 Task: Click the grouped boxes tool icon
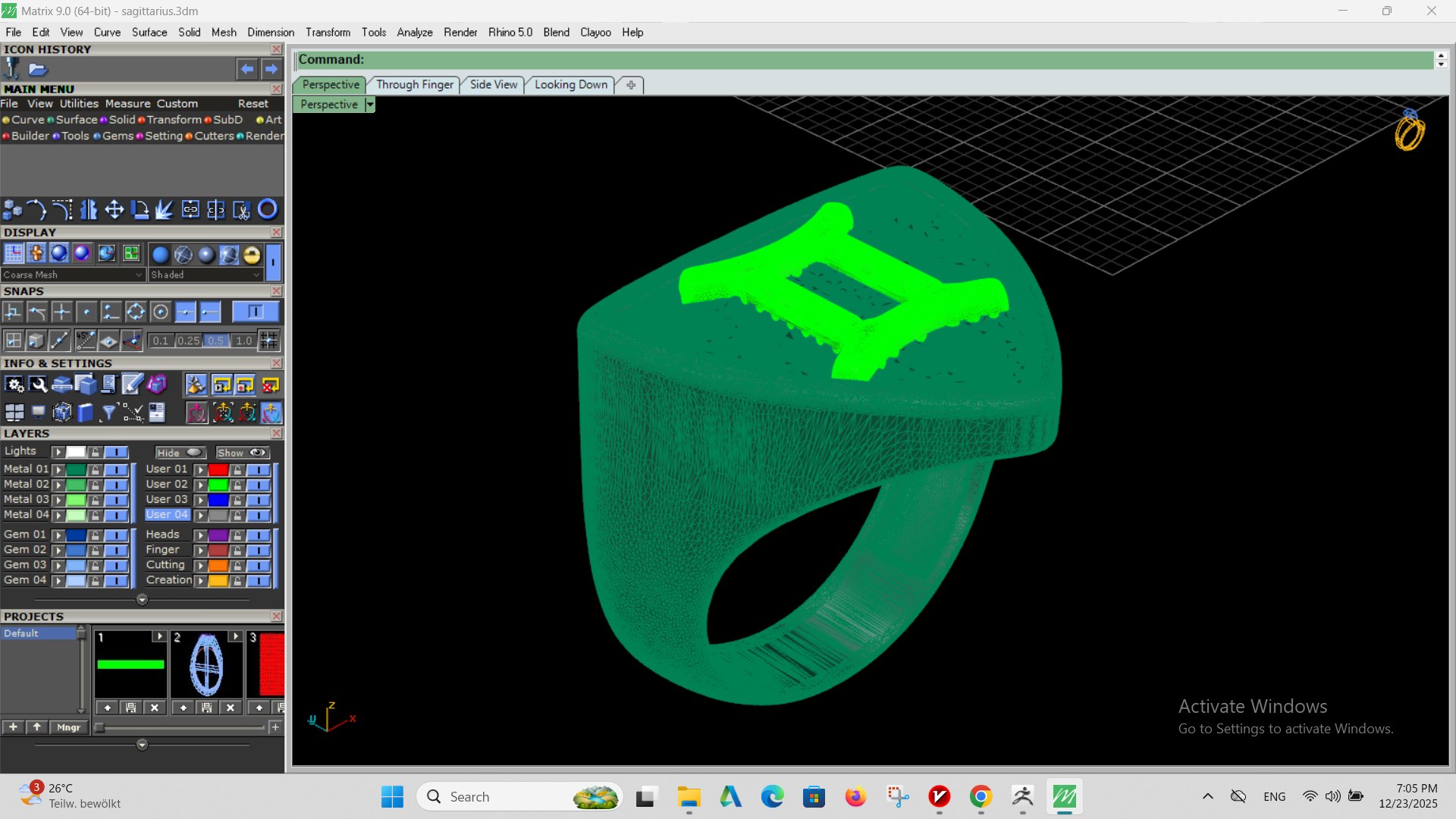[x=12, y=209]
